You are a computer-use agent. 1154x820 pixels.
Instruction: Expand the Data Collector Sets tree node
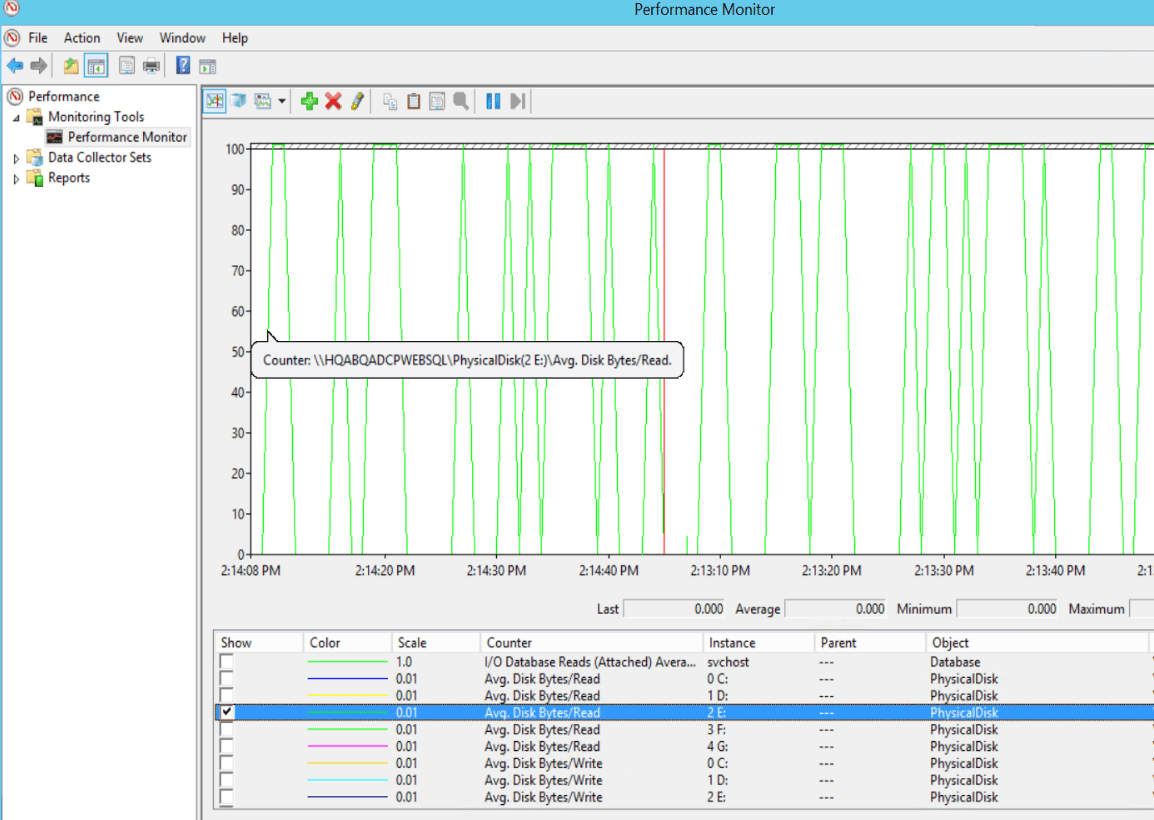(16, 158)
